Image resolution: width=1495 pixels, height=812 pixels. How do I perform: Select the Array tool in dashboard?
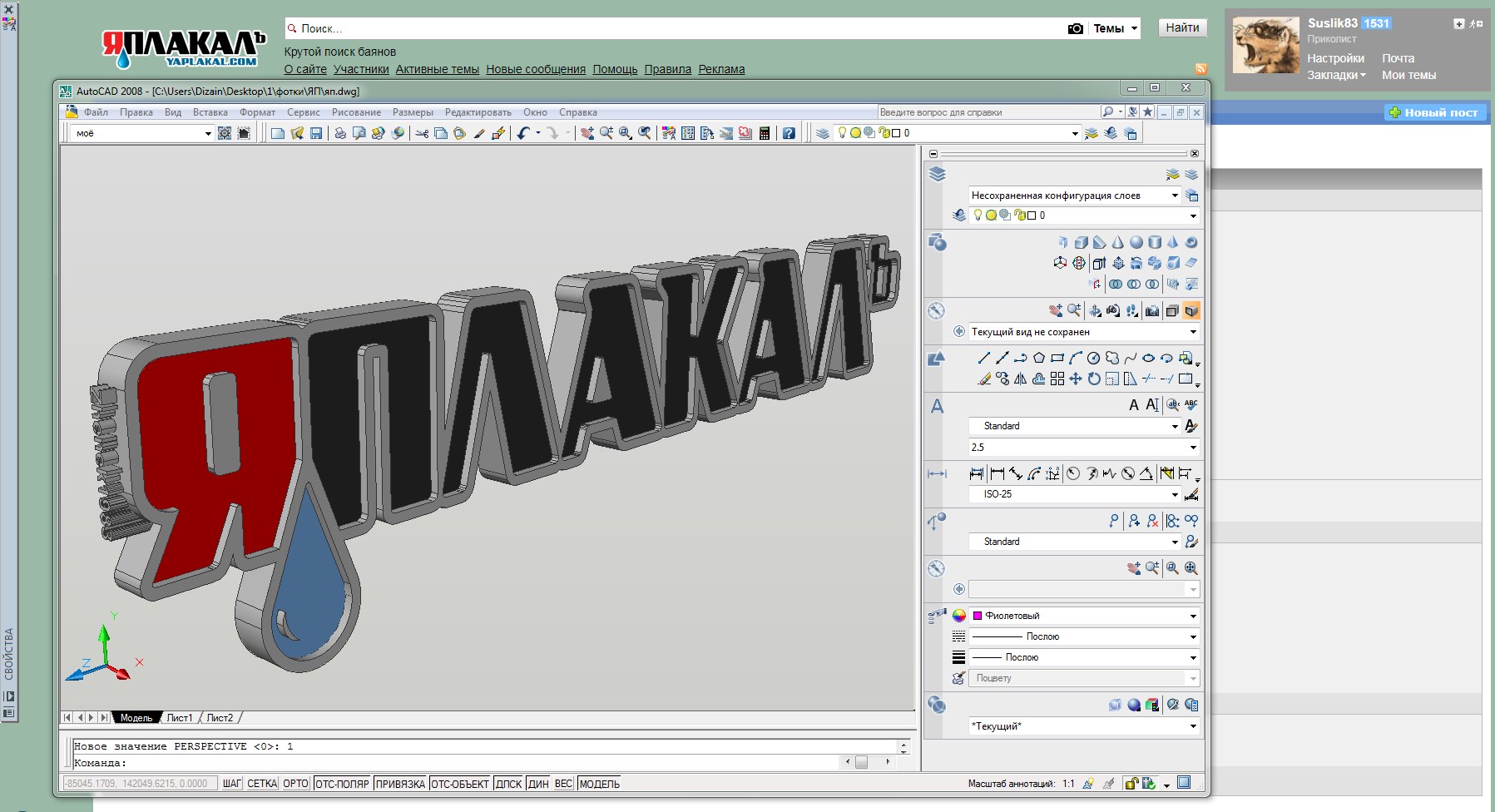1057,379
